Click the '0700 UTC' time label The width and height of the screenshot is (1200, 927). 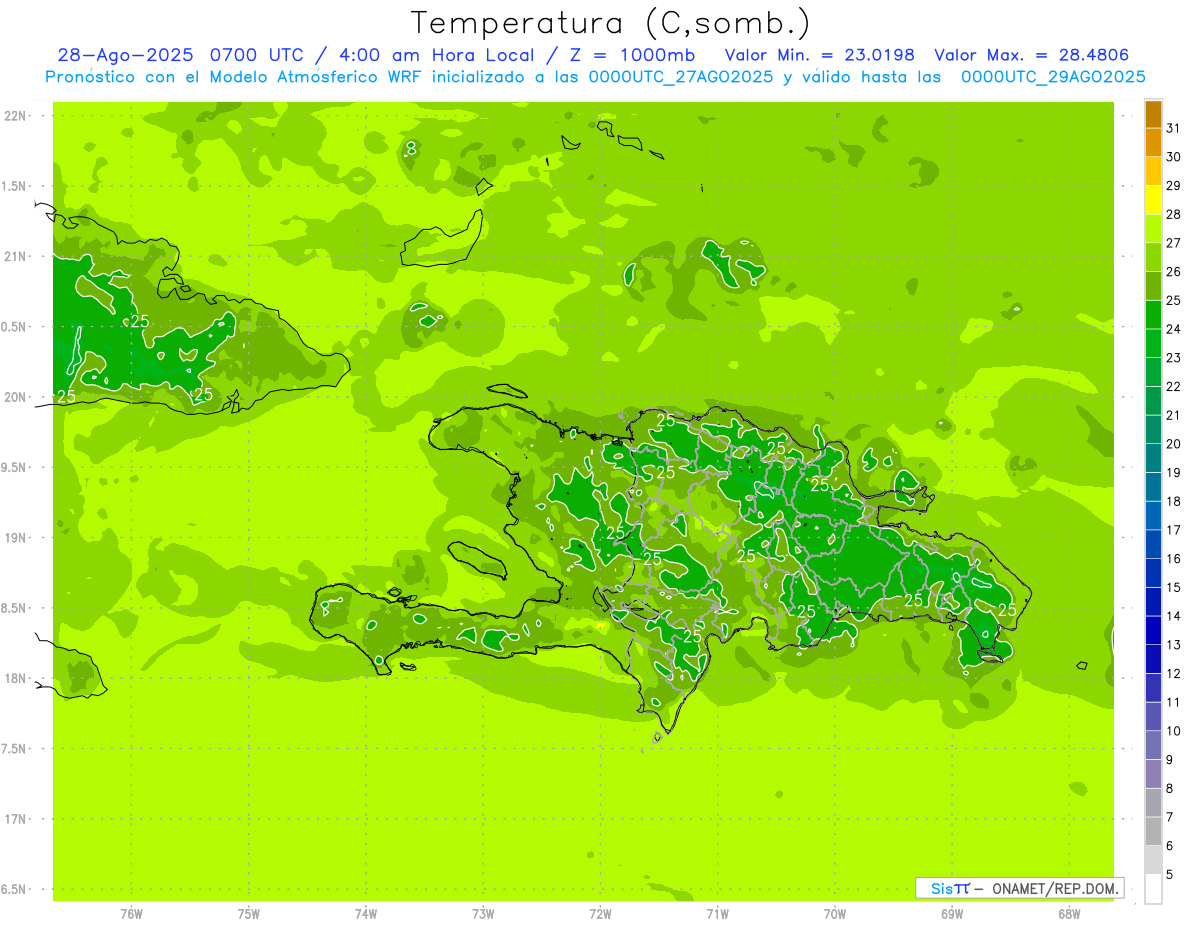point(262,55)
